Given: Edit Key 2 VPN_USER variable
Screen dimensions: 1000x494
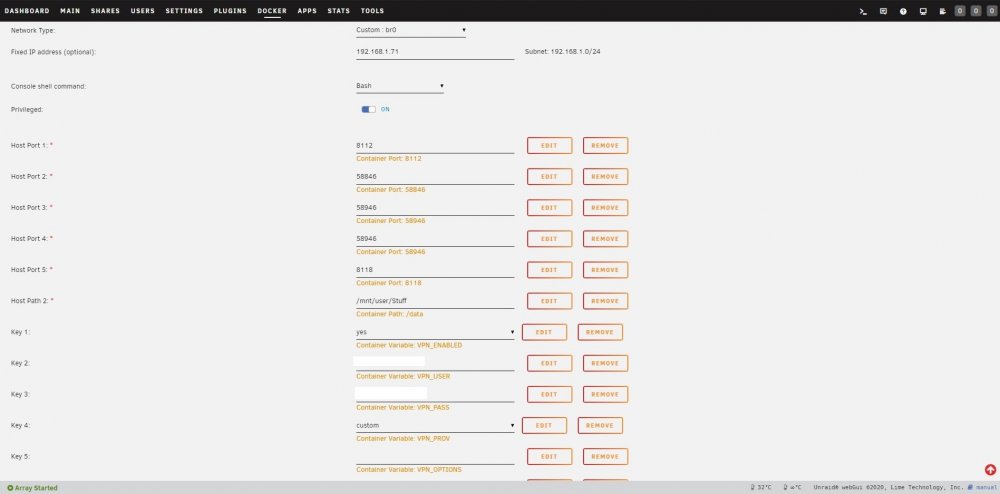Looking at the screenshot, I should click(549, 363).
